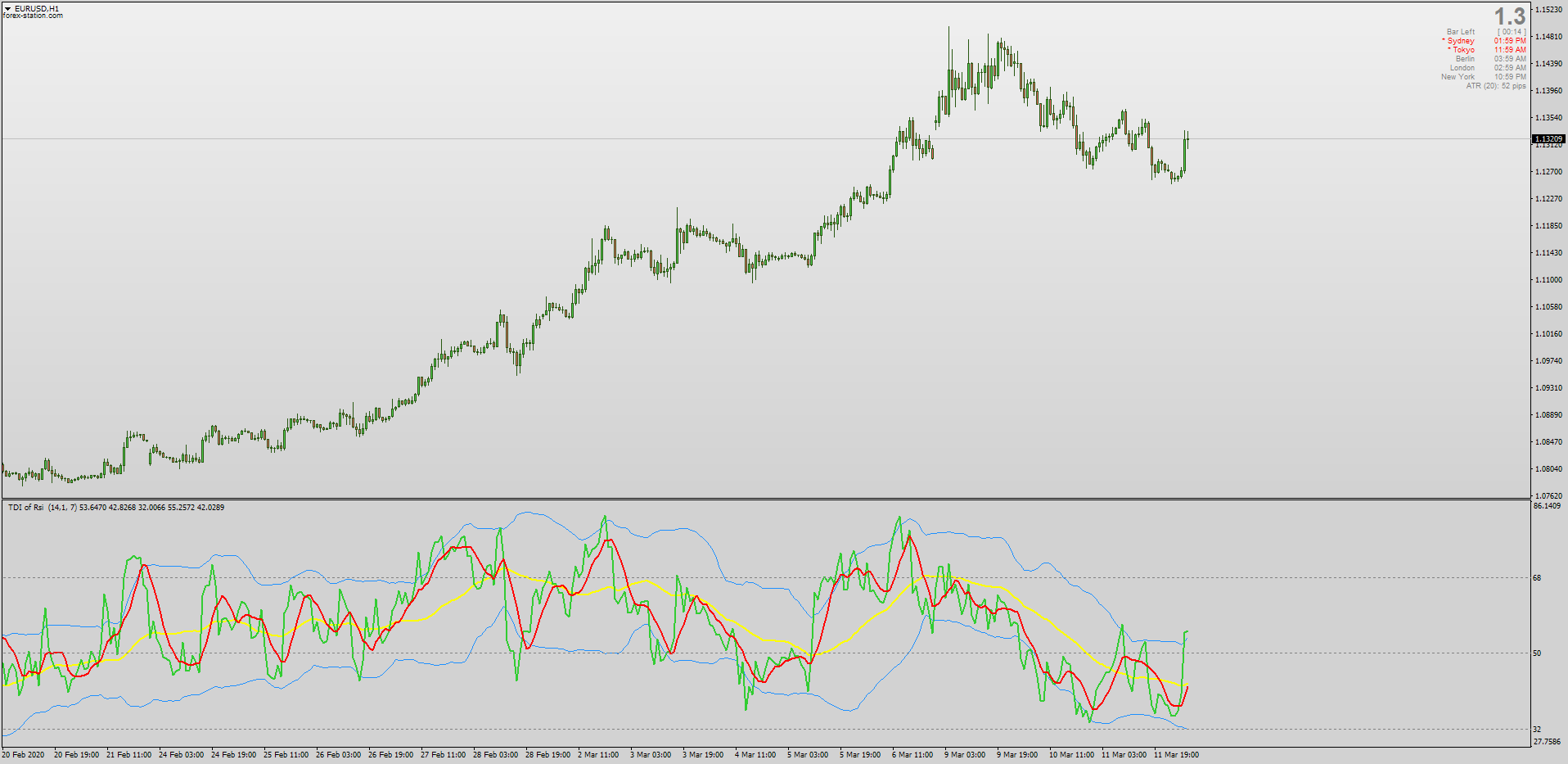This screenshot has height=764, width=1568.
Task: Select the Bar Left label
Action: pos(1461,32)
